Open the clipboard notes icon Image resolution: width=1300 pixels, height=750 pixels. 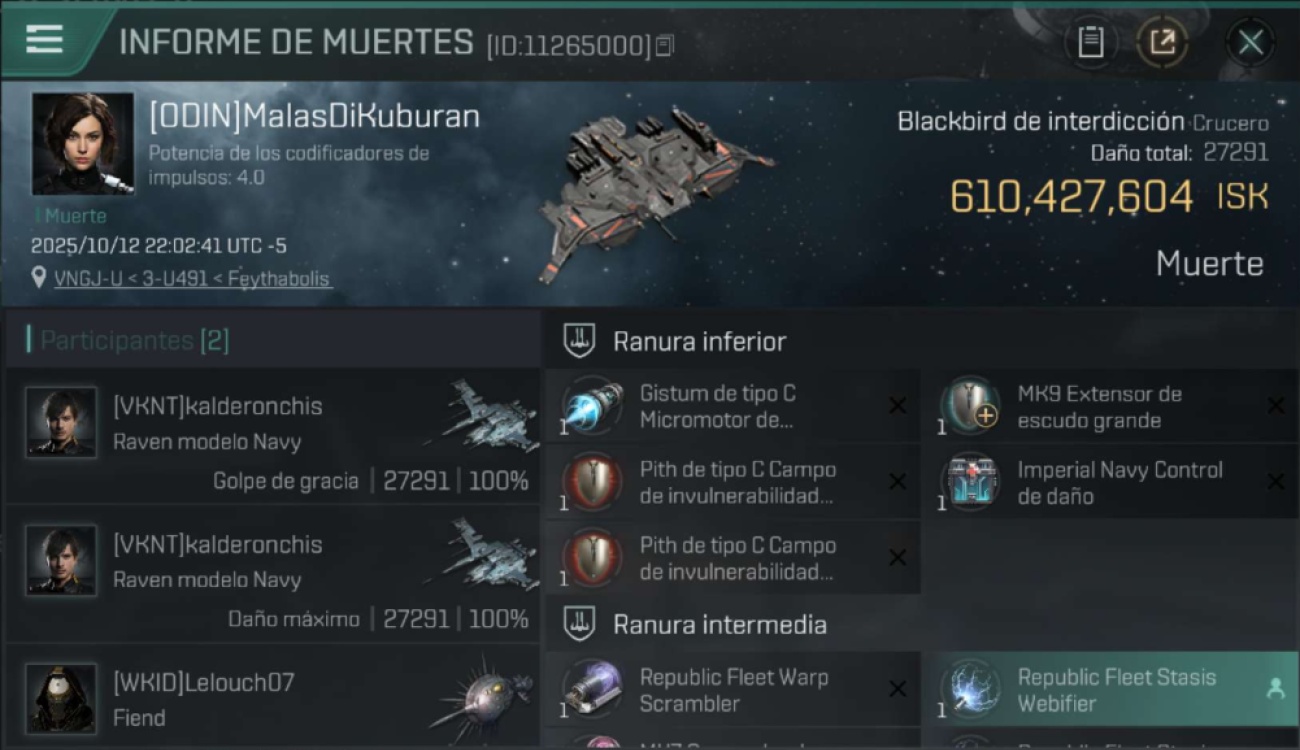pyautogui.click(x=1091, y=42)
